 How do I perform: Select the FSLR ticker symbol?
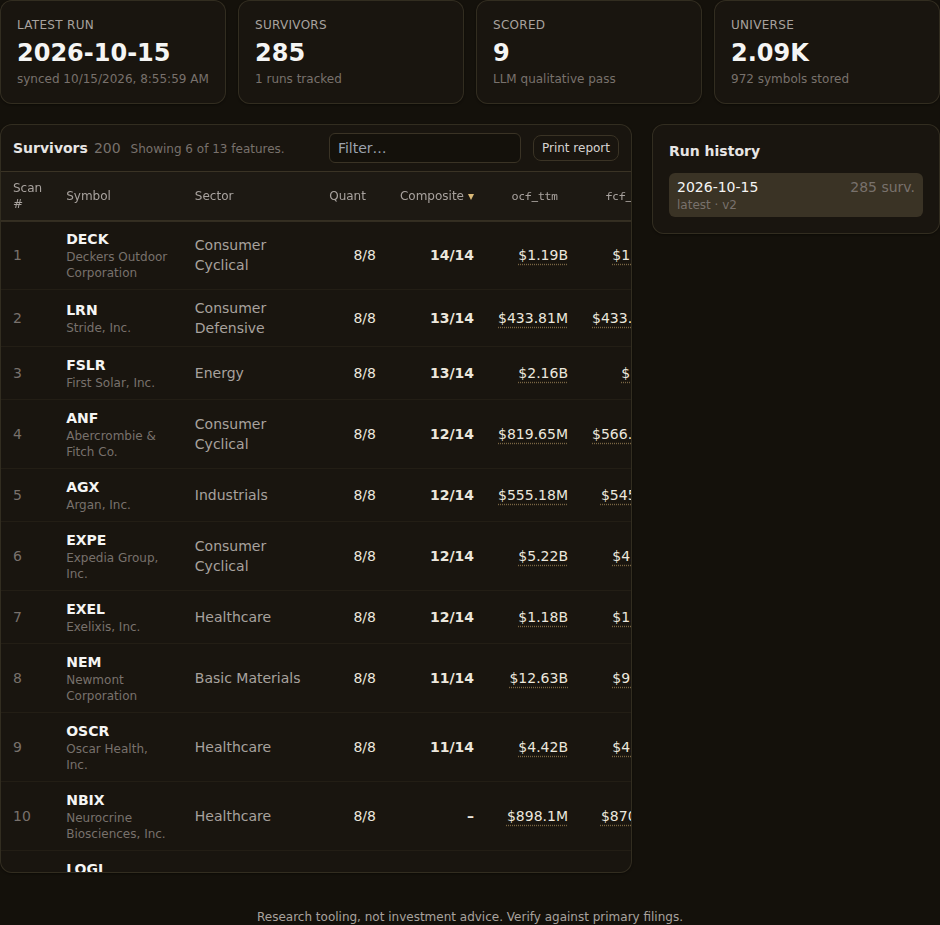pos(86,365)
